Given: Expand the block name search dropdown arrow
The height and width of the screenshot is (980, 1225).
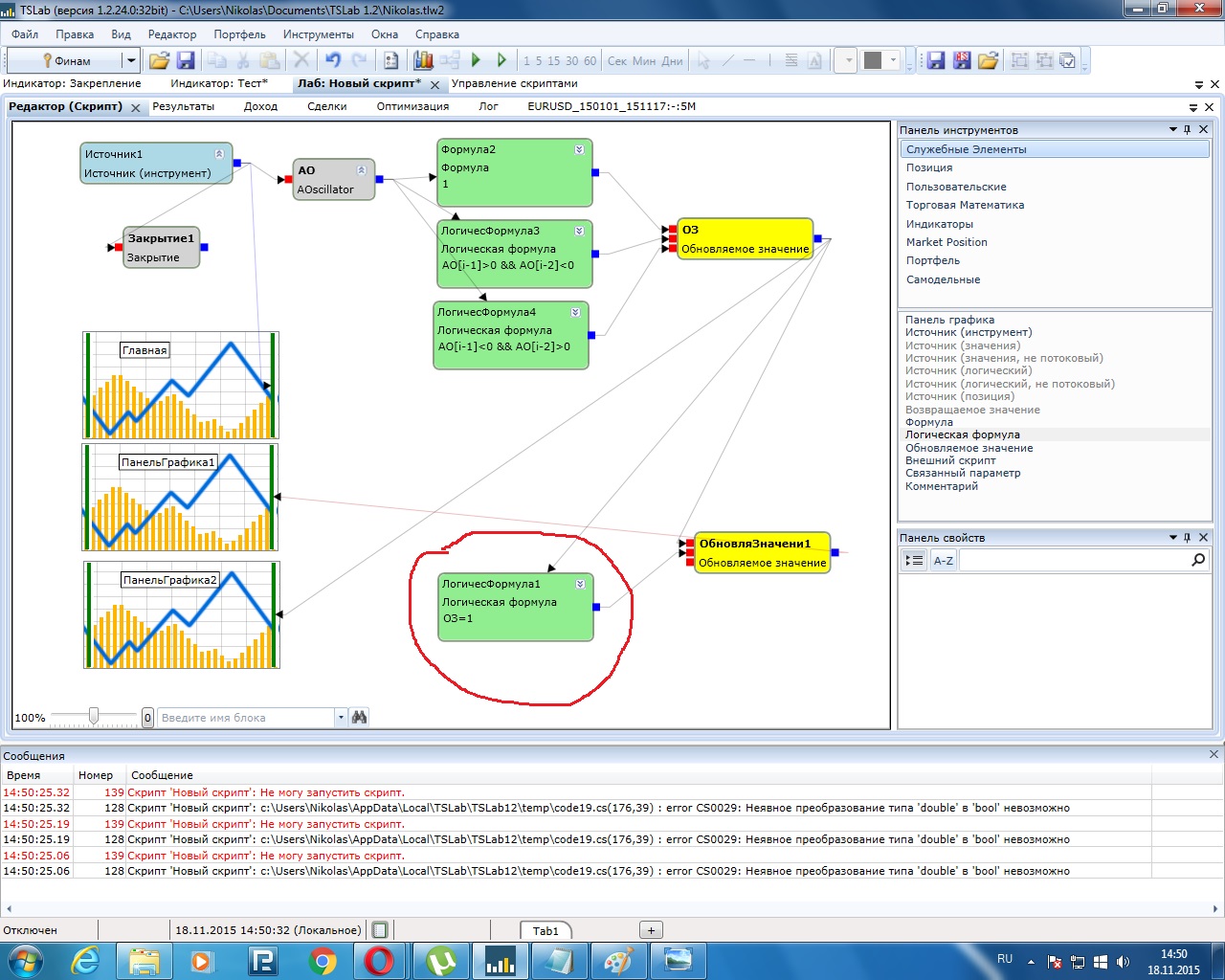Looking at the screenshot, I should click(341, 717).
